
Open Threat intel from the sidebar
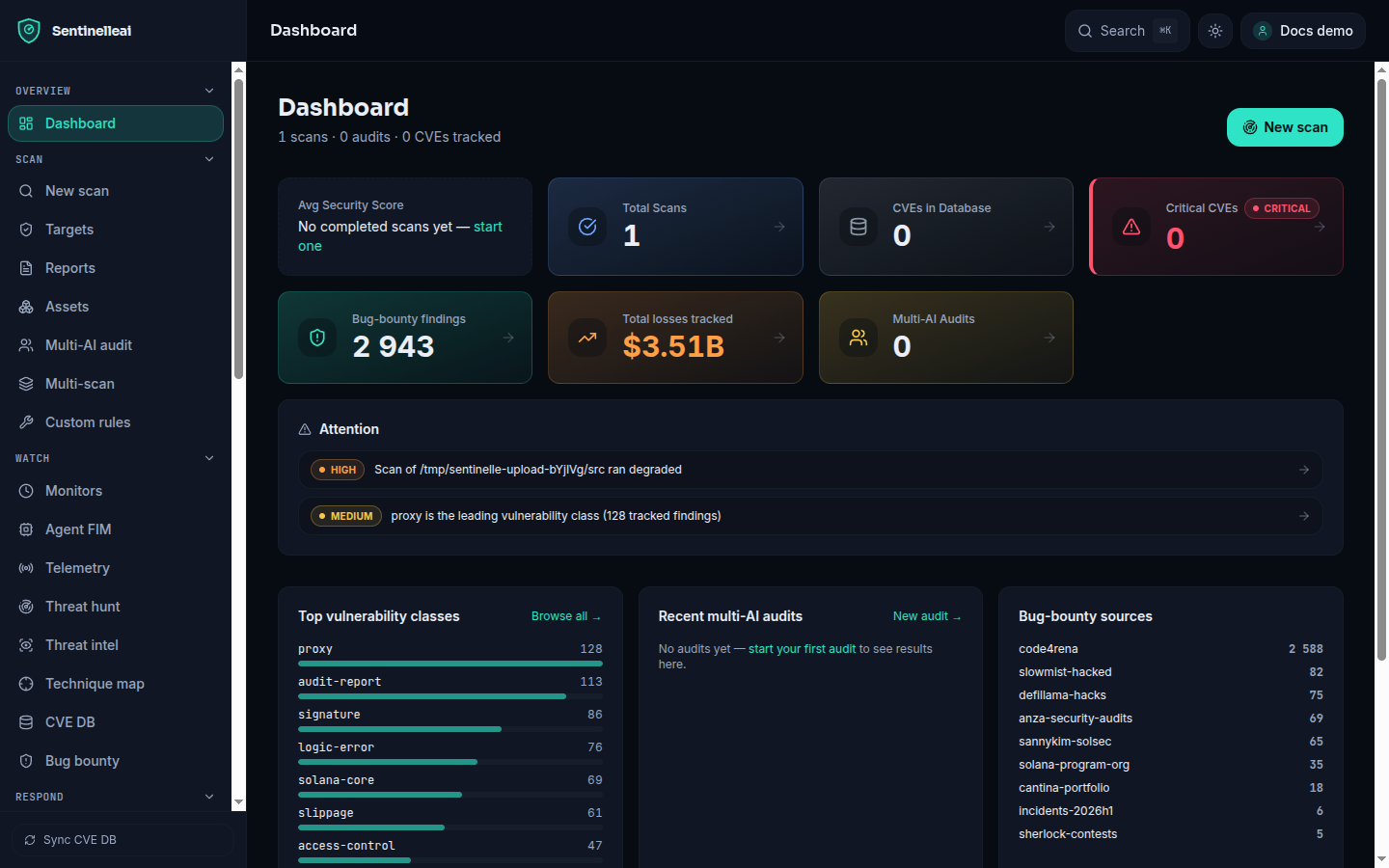[116, 645]
